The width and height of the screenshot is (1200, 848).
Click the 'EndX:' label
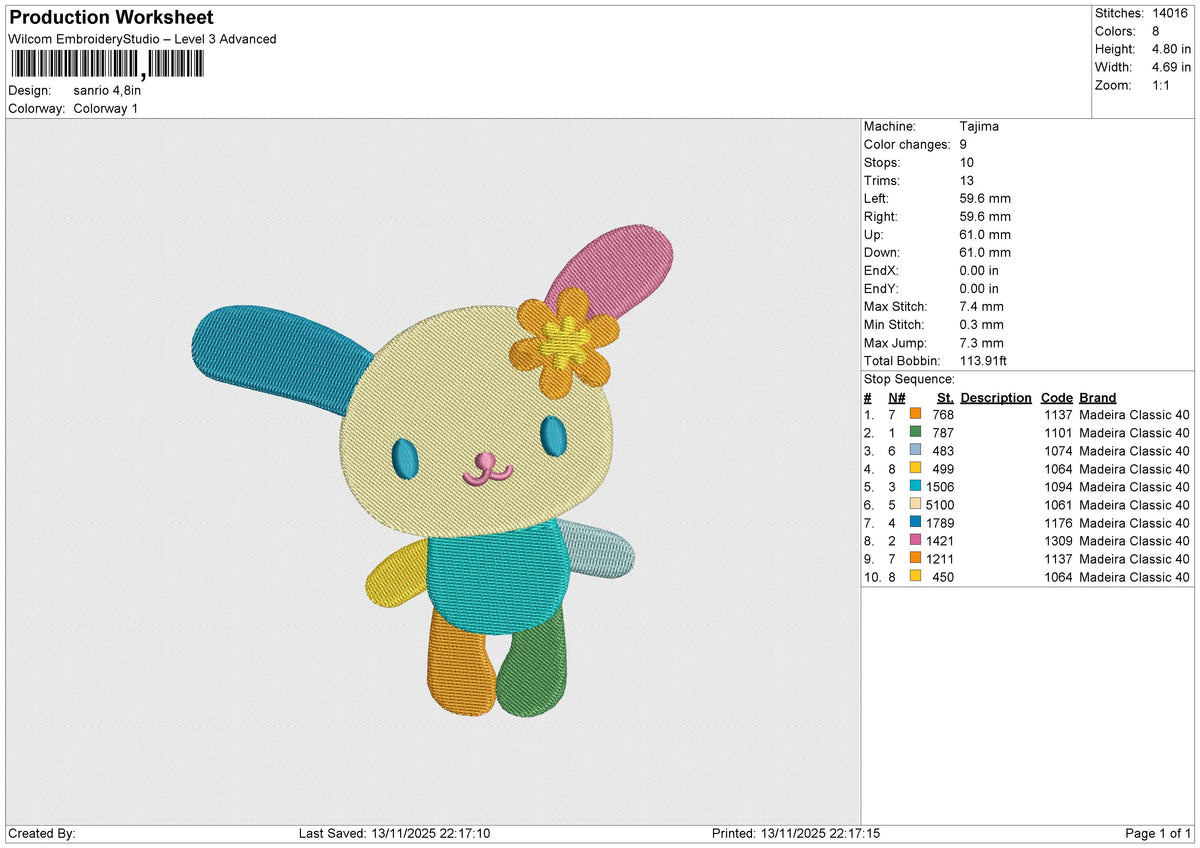pyautogui.click(x=882, y=271)
